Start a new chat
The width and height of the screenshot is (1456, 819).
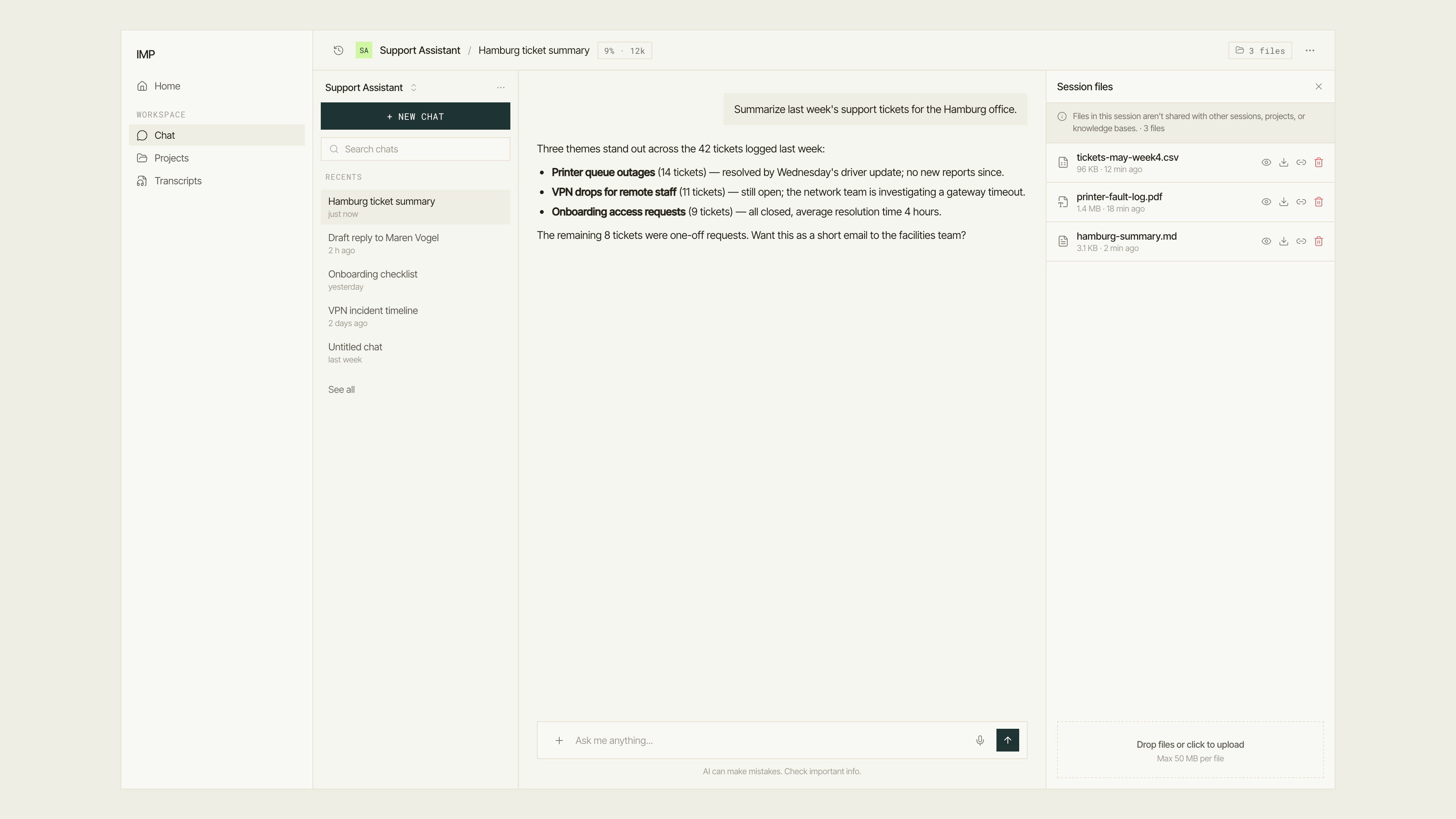tap(416, 116)
